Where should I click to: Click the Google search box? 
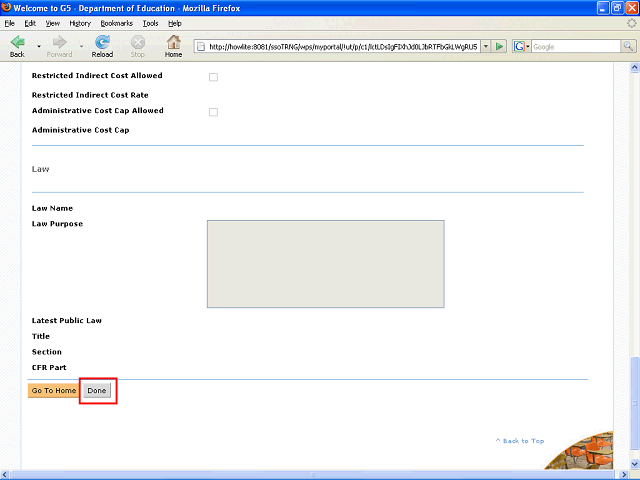[576, 47]
